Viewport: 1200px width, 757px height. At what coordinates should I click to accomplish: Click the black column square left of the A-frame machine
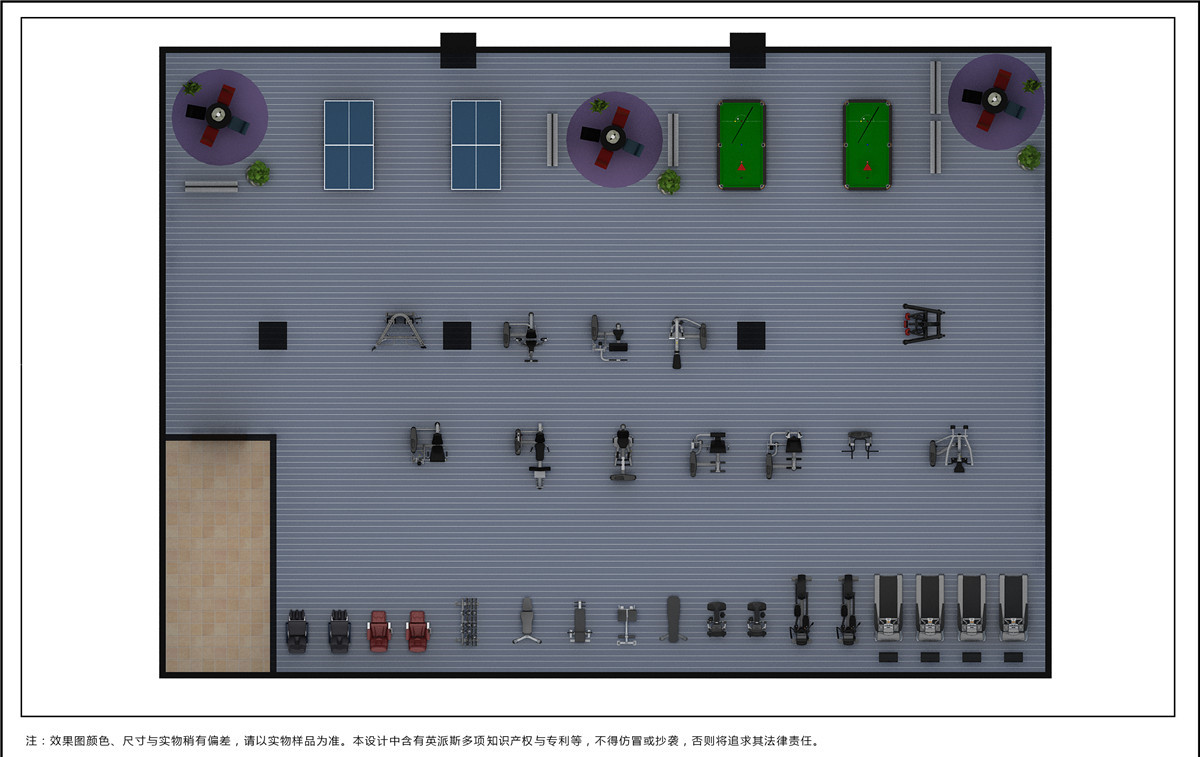[273, 335]
